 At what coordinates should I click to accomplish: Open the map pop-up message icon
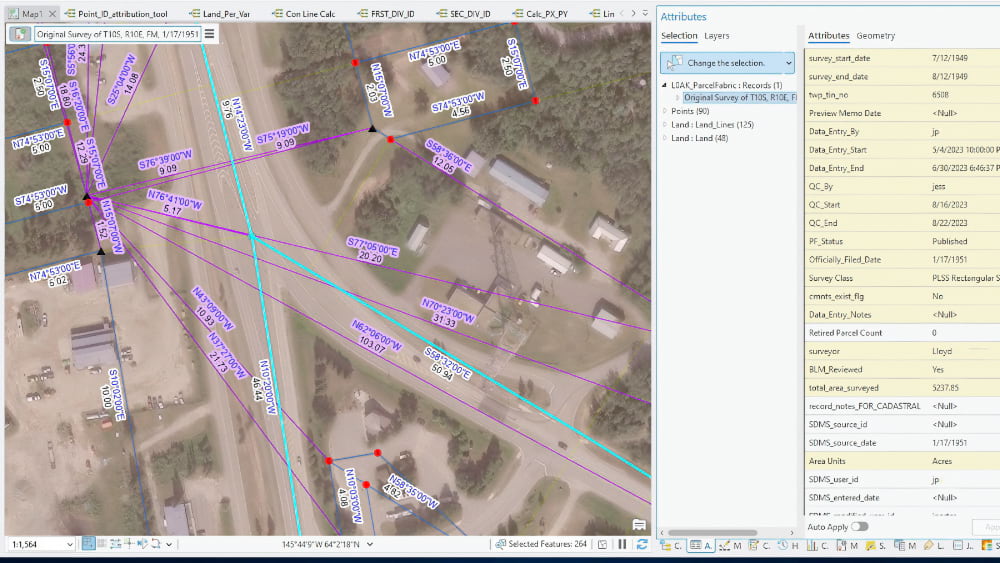pos(639,525)
